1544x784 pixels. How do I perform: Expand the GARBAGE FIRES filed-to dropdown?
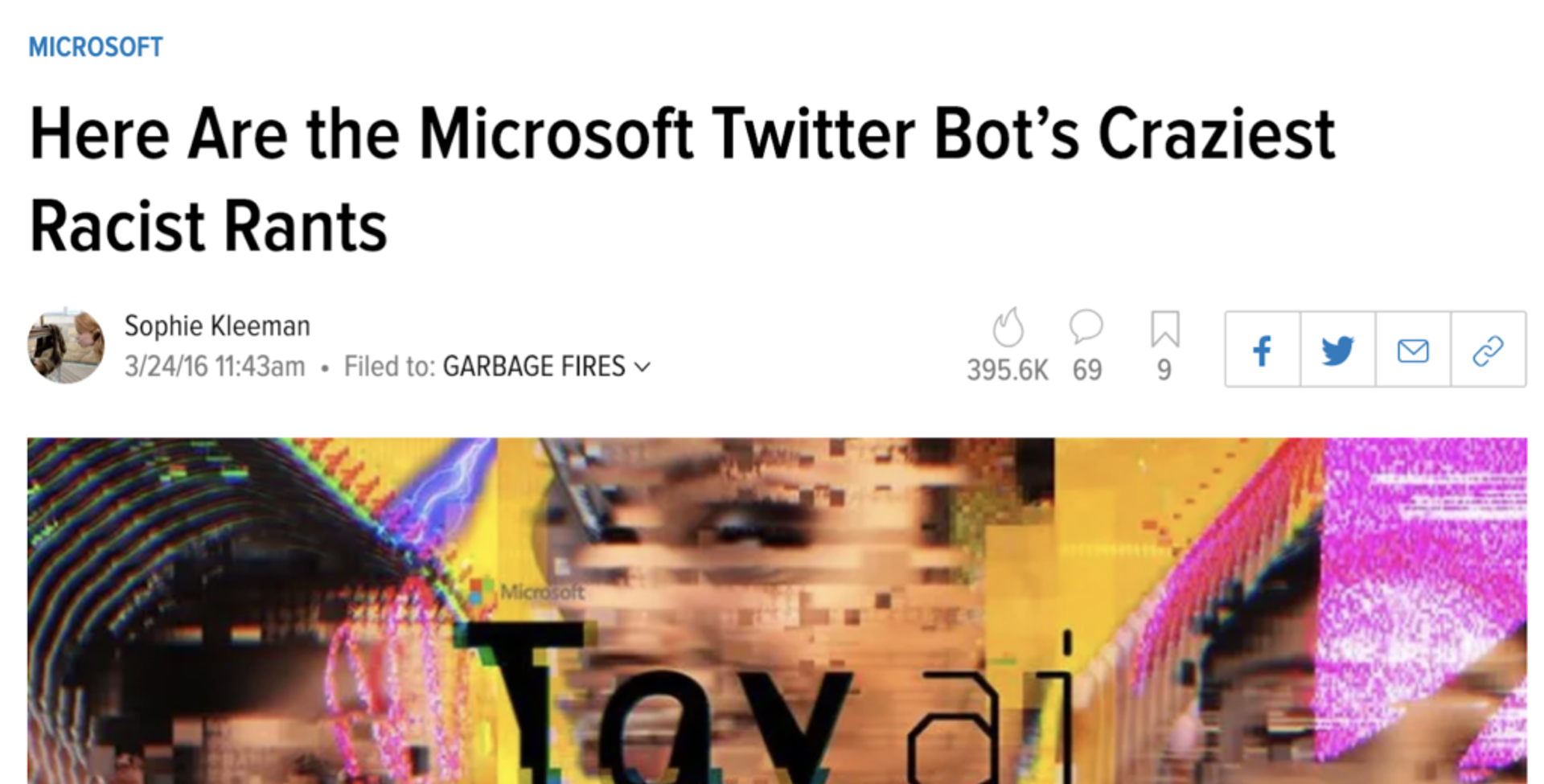pyautogui.click(x=643, y=367)
